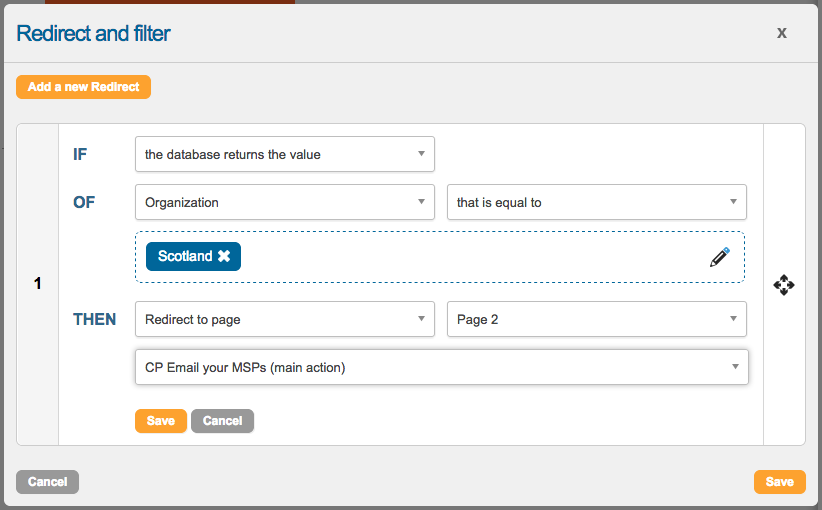Click the four-arrow move handle icon

click(784, 285)
